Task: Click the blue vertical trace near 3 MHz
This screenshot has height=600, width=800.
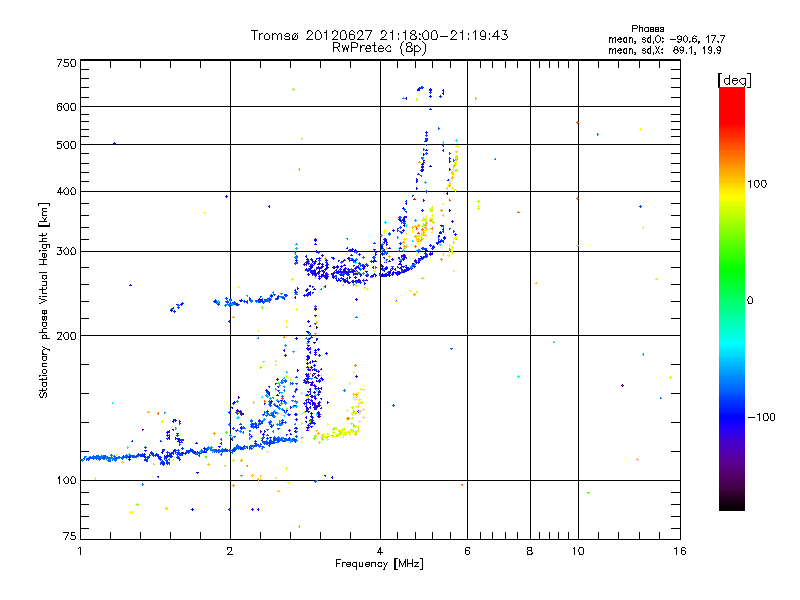Action: [312, 378]
